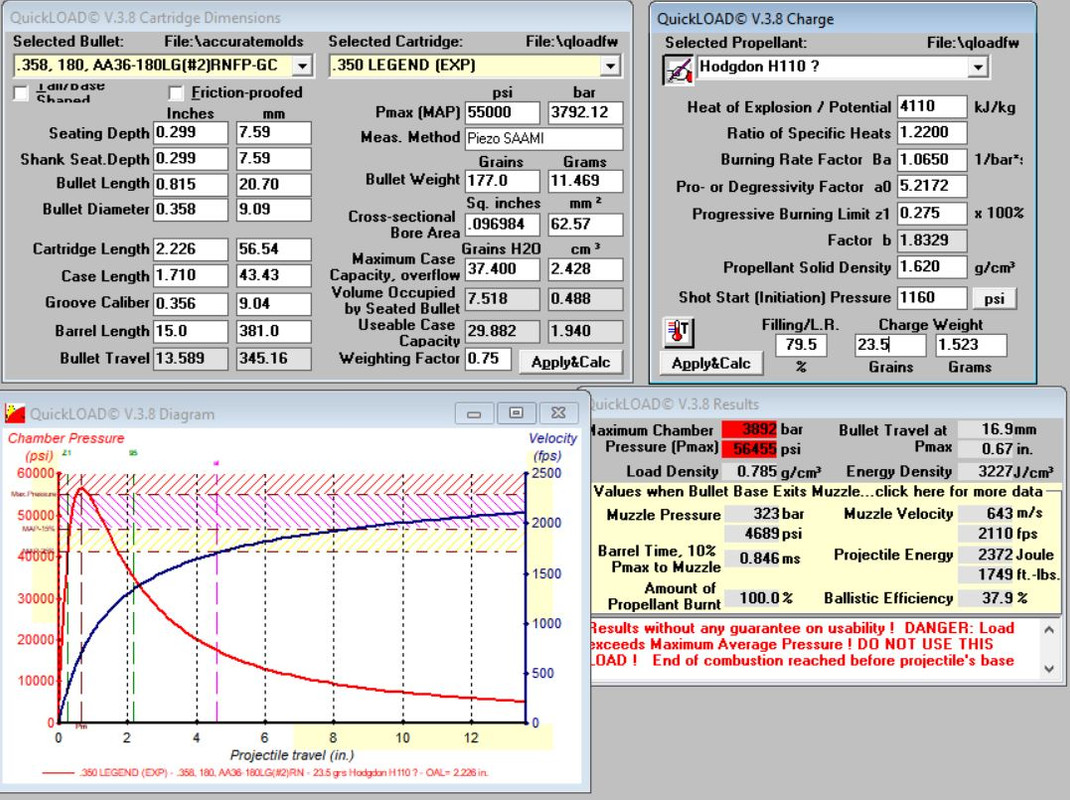The width and height of the screenshot is (1070, 800).
Task: Edit Seating Depth inches field
Action: pyautogui.click(x=190, y=132)
